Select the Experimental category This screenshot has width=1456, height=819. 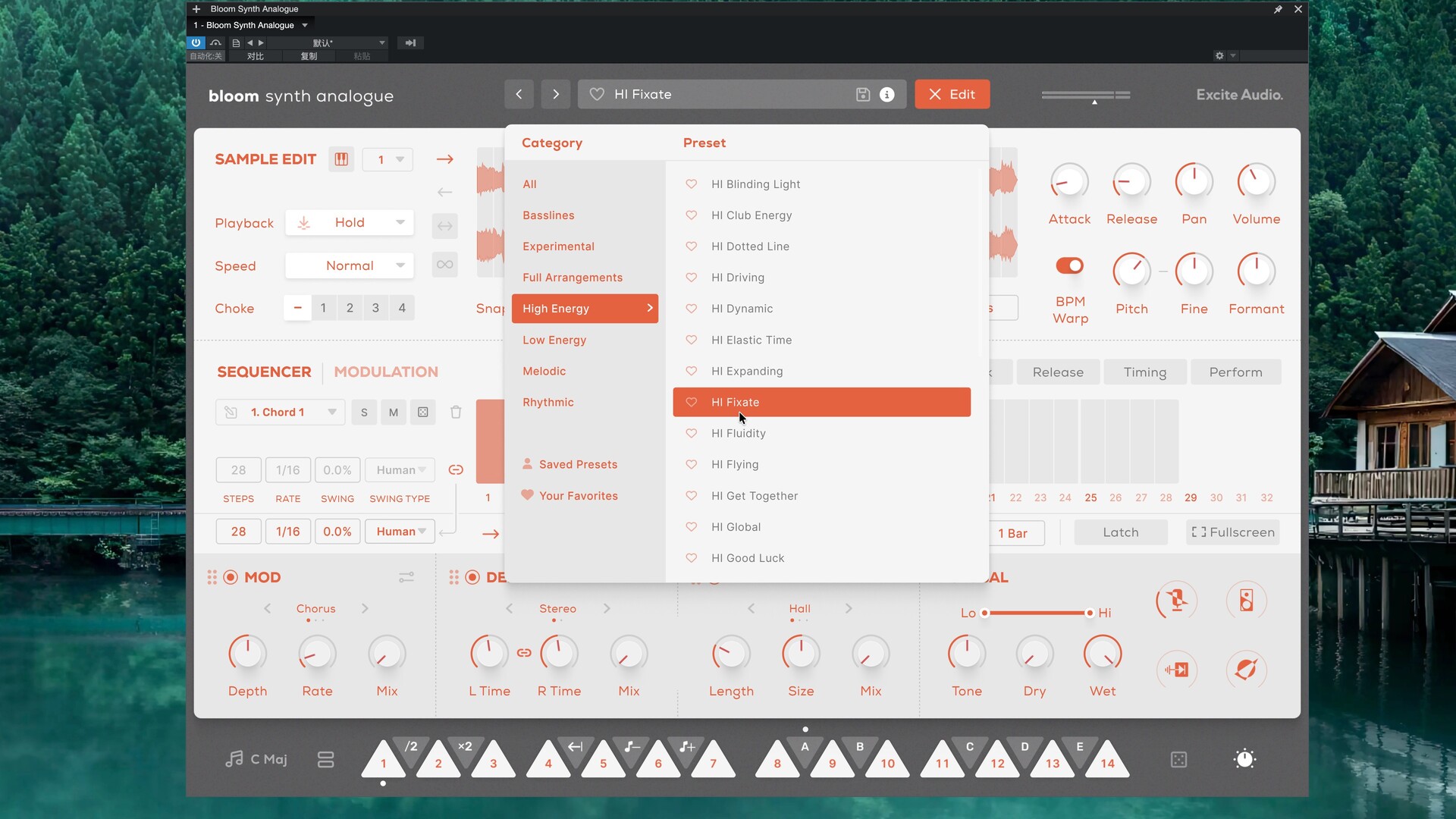[558, 246]
